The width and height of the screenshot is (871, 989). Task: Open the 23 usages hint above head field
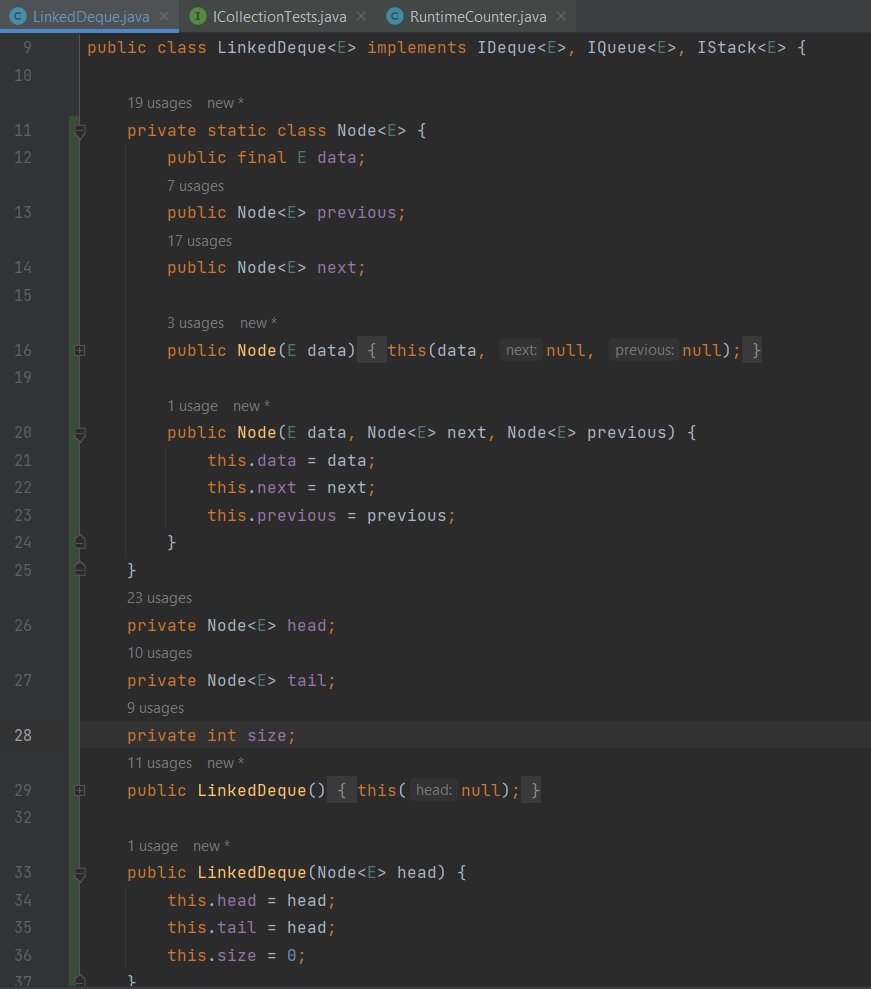point(159,598)
